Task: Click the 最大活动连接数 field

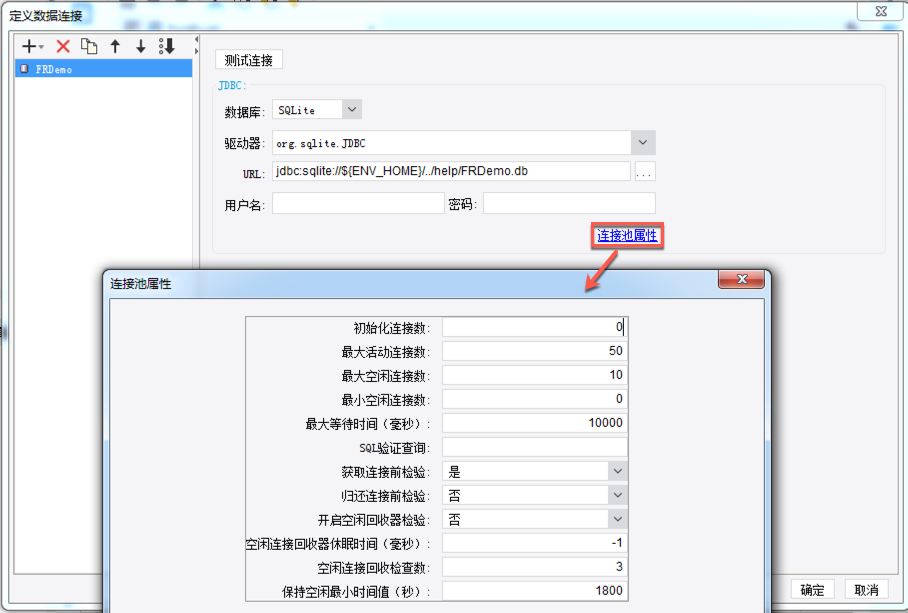Action: click(x=534, y=351)
